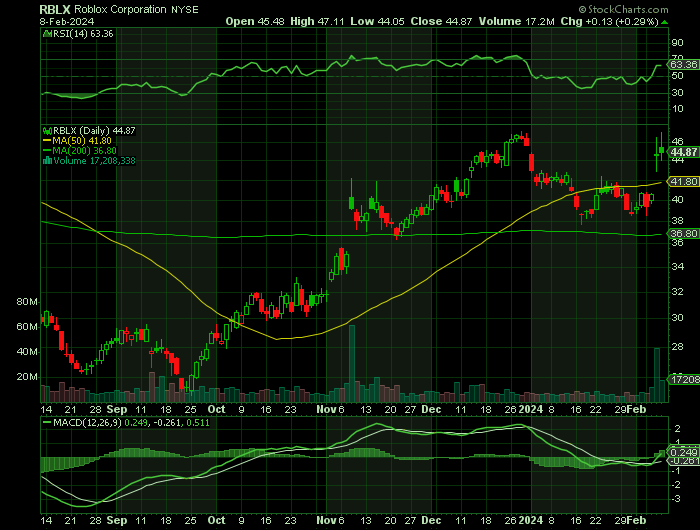Click the RSI(14) 63.36 legend label
Viewport: 700px width, 530px height.
tap(83, 34)
